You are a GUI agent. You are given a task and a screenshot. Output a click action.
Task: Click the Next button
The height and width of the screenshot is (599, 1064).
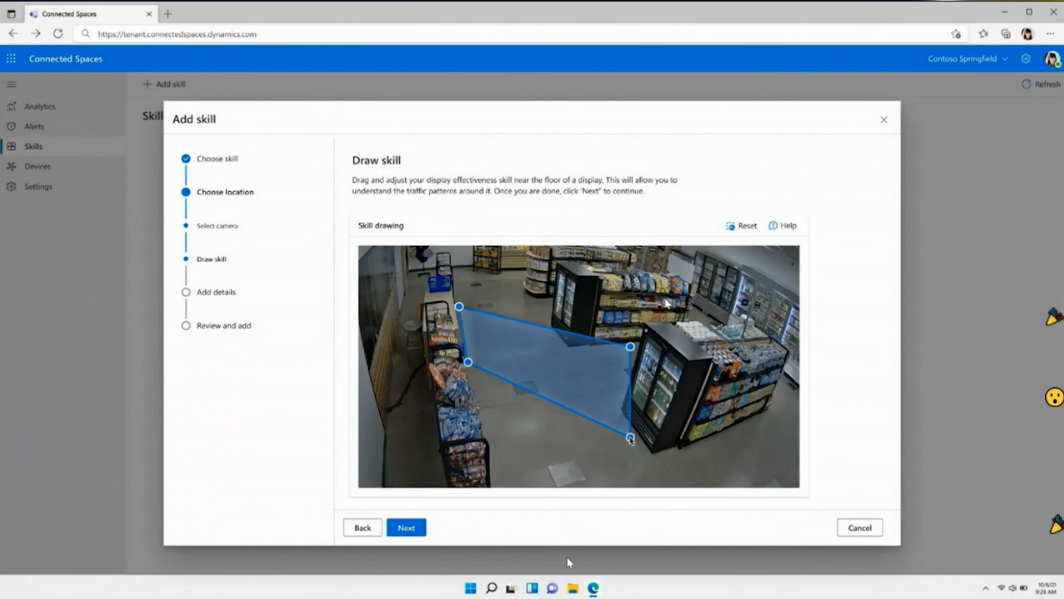[x=406, y=528]
